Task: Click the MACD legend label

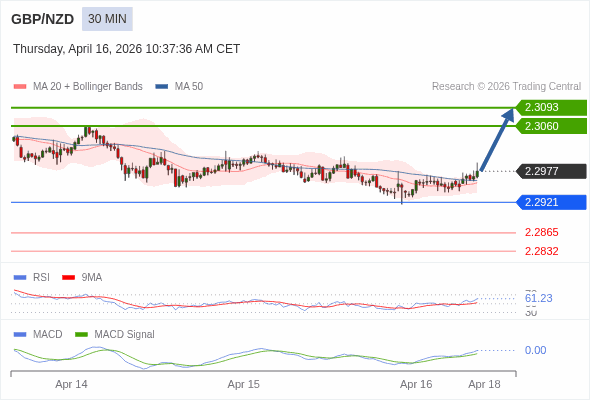Action: click(48, 335)
